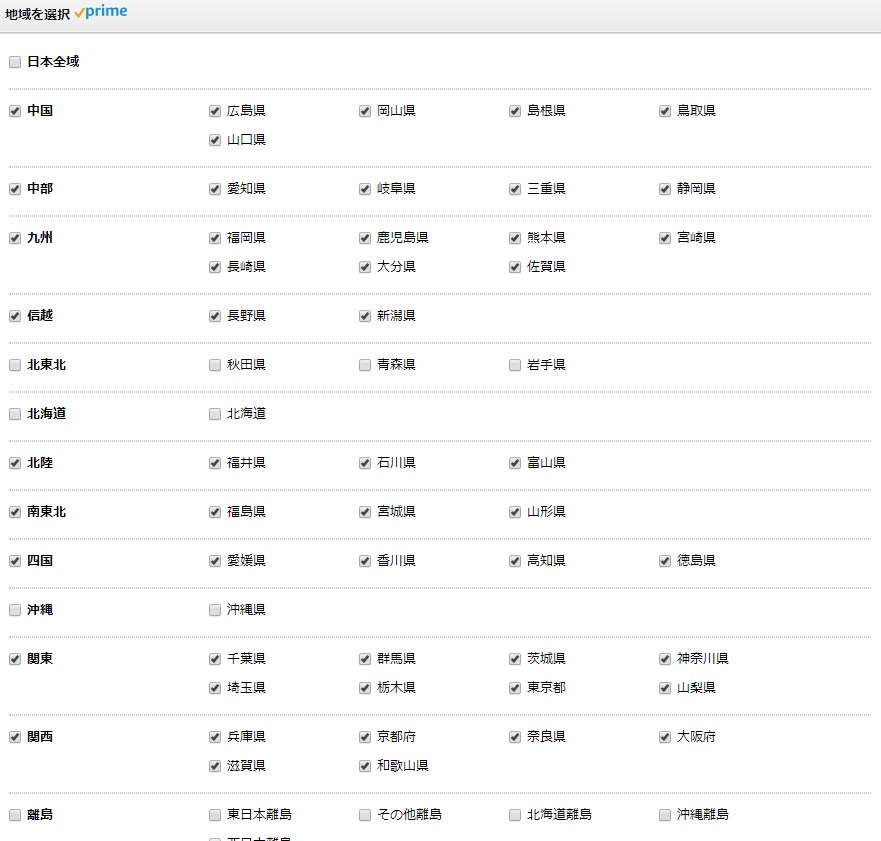Uncheck the 静岡県 checkbox
881x841 pixels.
point(665,189)
